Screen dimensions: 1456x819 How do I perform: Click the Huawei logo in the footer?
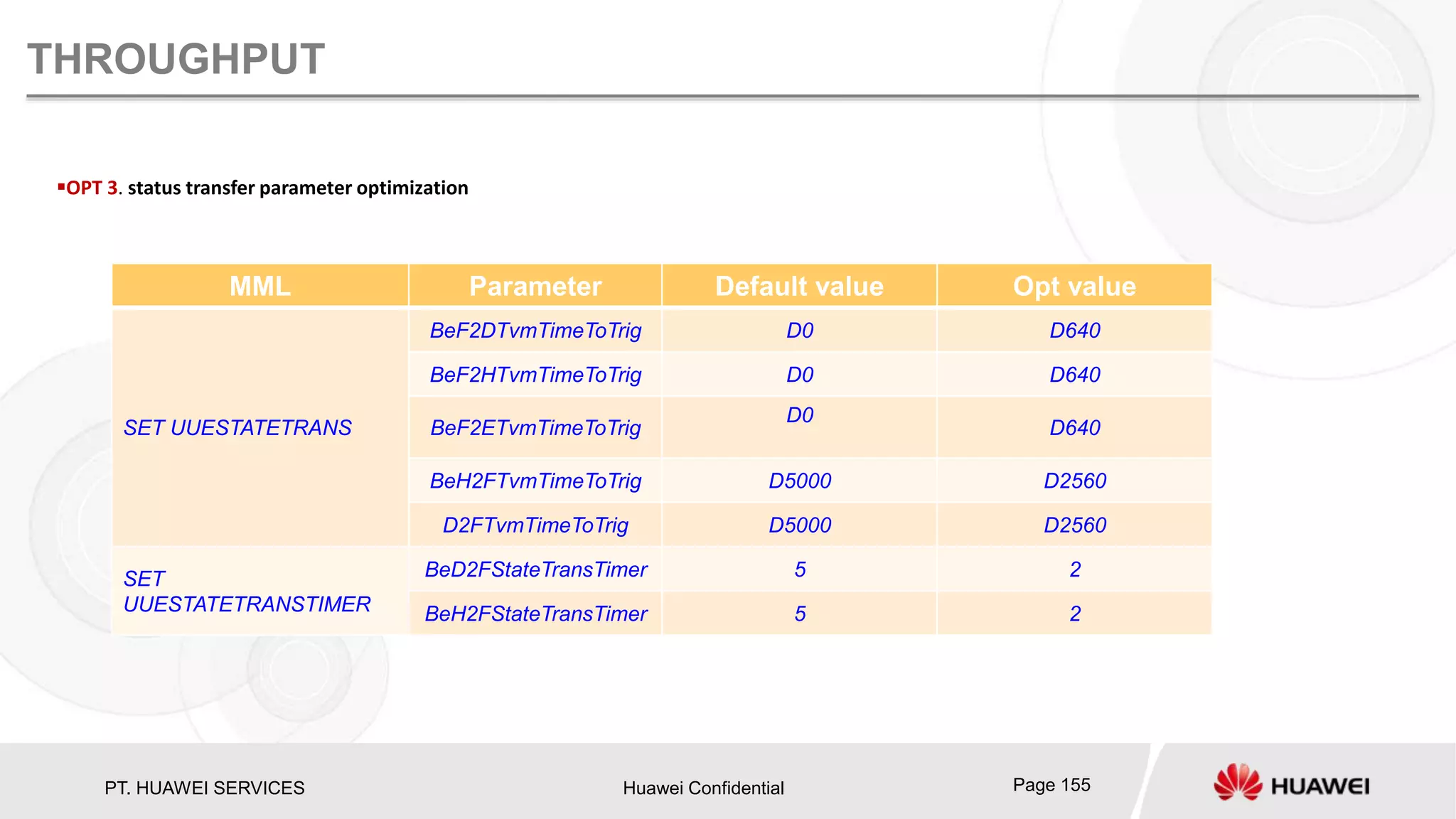click(1291, 783)
